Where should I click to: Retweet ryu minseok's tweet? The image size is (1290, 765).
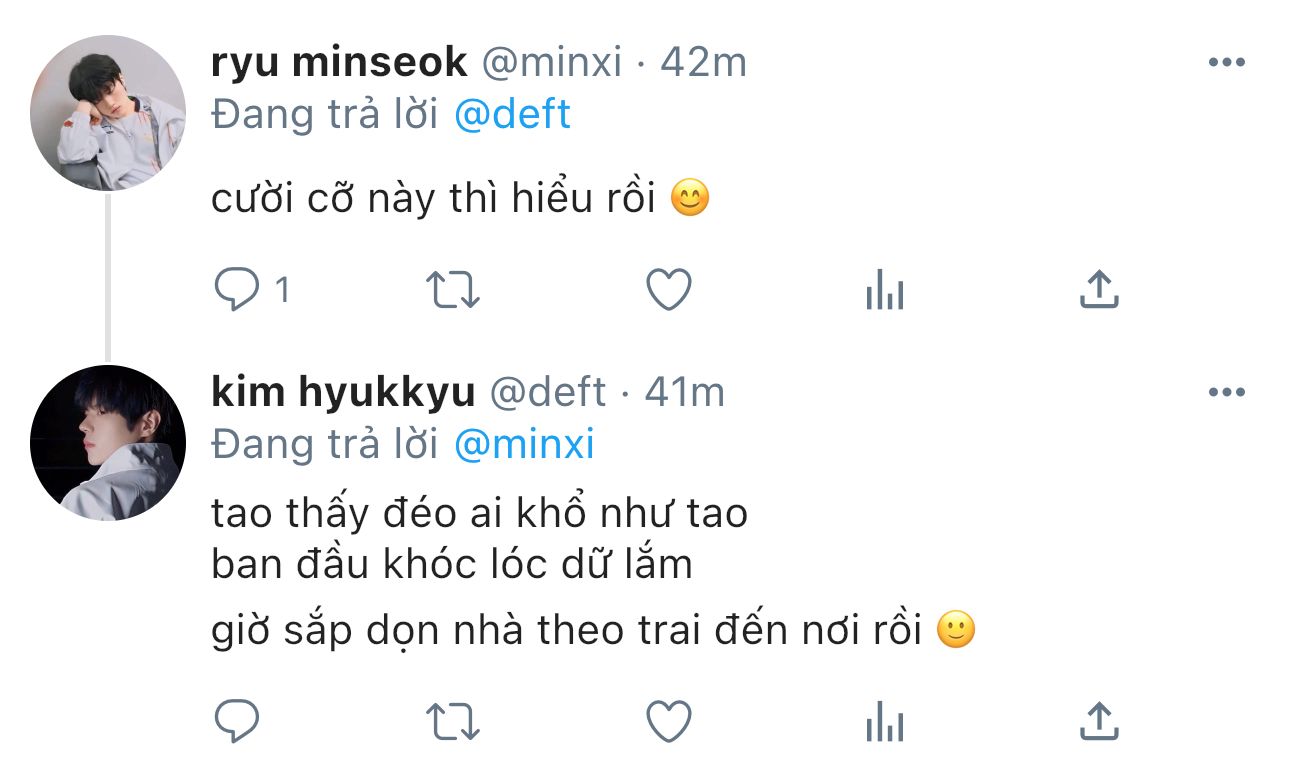pos(453,291)
